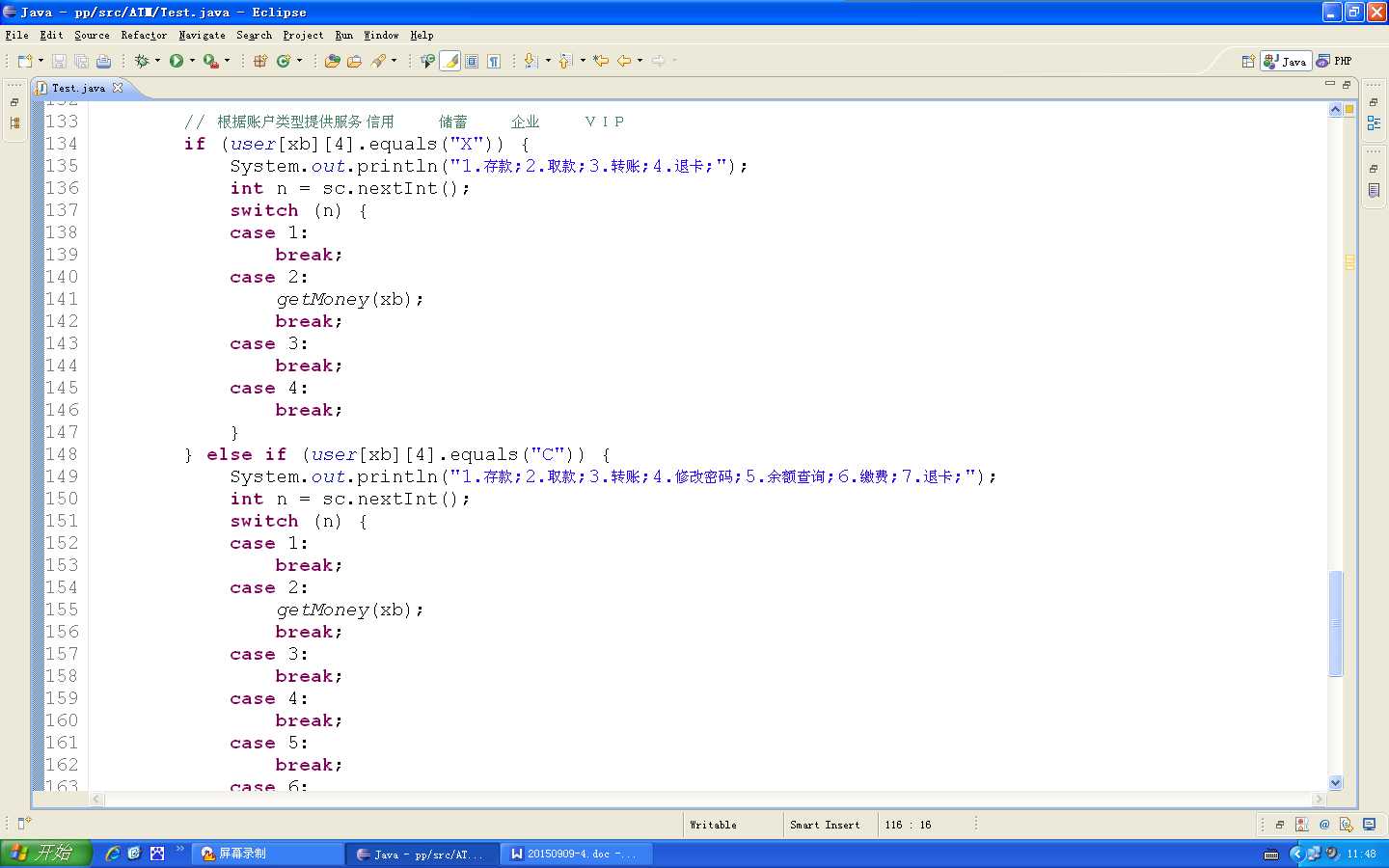Screen dimensions: 1389x868
Task: Click the New Java Package icon
Action: [260, 61]
